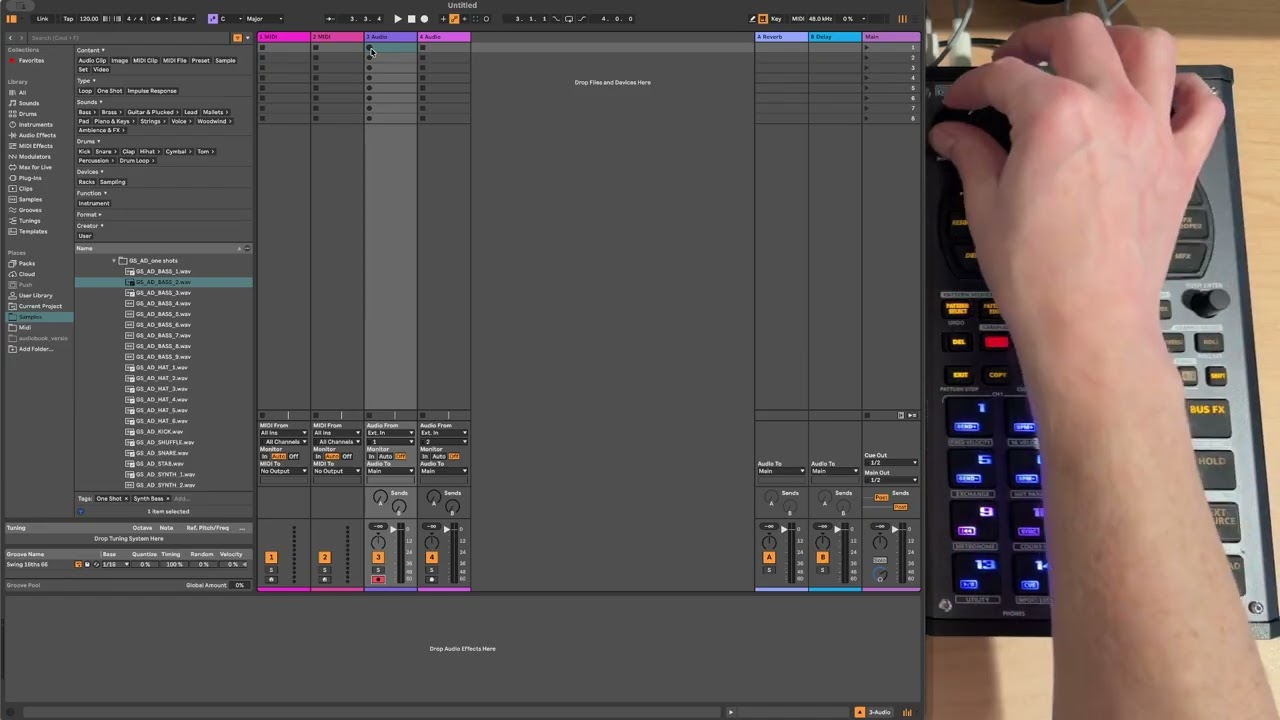Screen dimensions: 1280x720
Task: Toggle the Link button
Action: coord(42,18)
